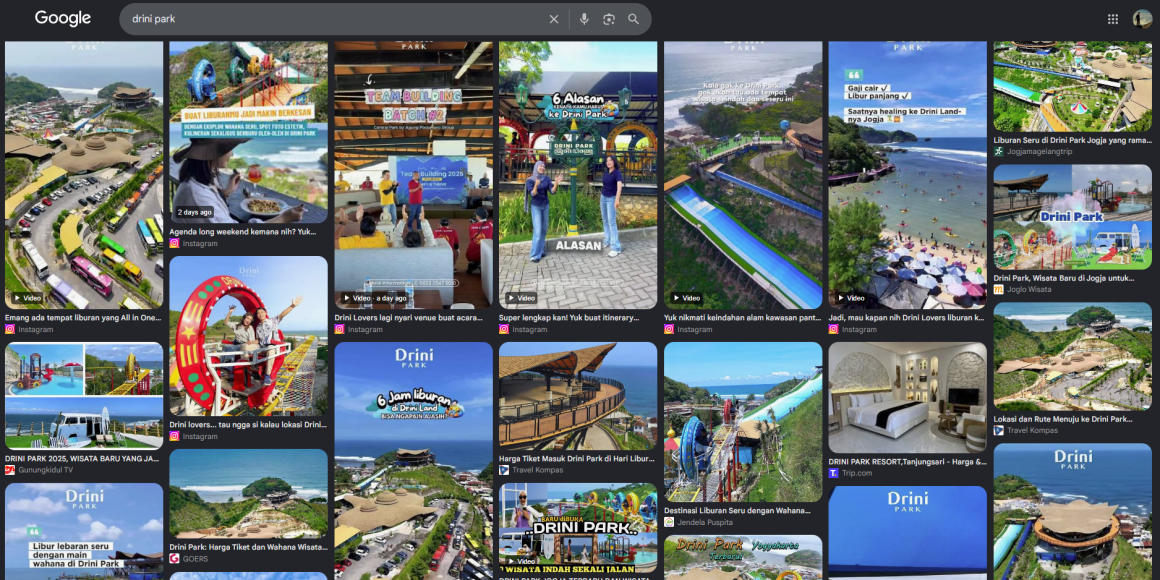Open 'Liburan Seru di Drini Park Jogja' caption
Screen dimensions: 1160x580
pyautogui.click(x=1072, y=139)
